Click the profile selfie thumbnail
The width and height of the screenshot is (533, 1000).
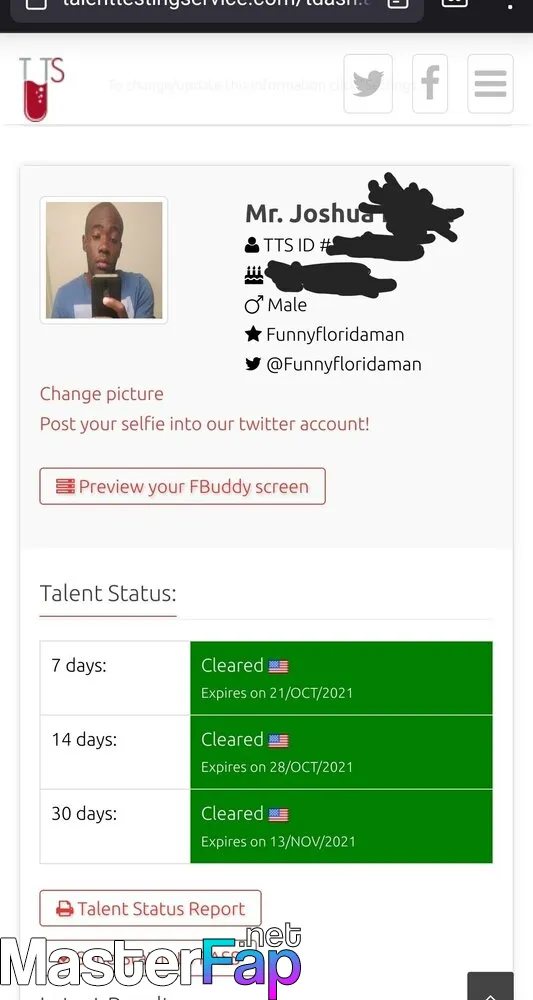pos(104,260)
